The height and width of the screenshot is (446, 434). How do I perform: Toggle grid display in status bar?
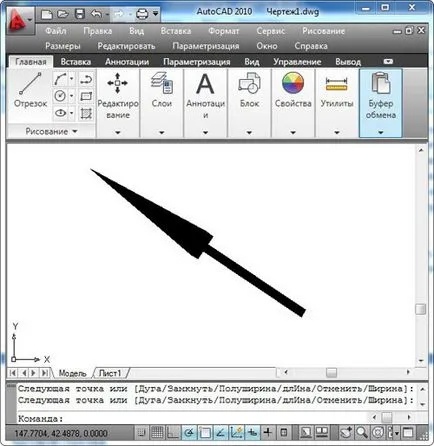pos(157,433)
